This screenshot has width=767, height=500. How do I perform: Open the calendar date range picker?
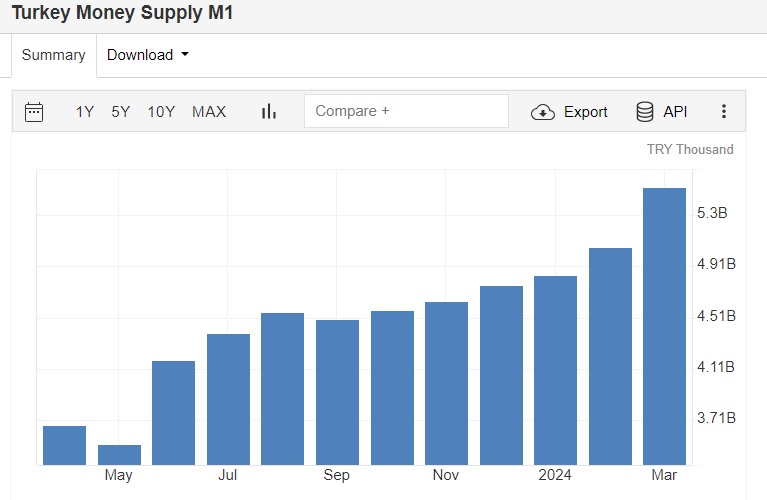(34, 112)
